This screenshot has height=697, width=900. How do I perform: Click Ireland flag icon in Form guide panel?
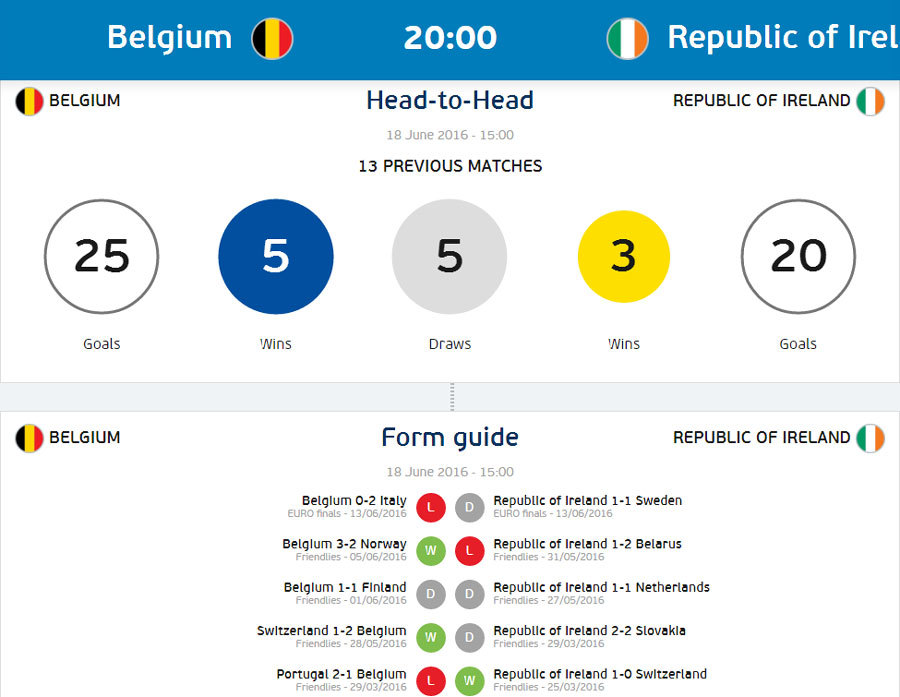coord(870,438)
